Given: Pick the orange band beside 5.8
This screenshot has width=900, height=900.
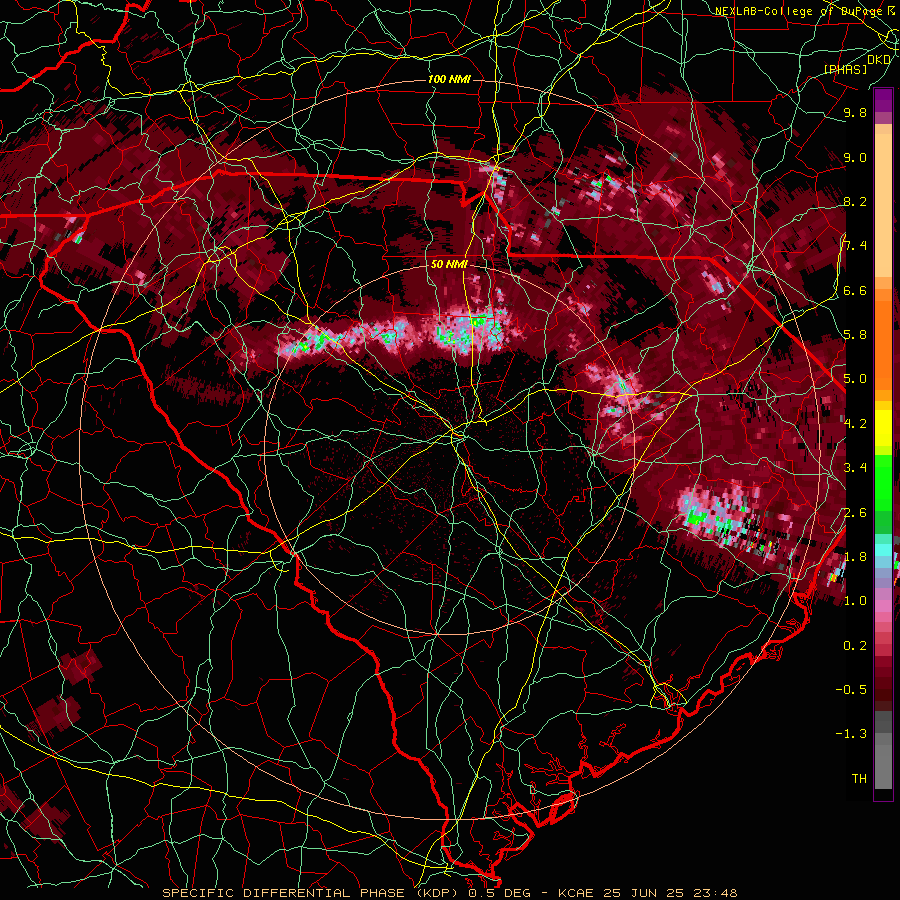Looking at the screenshot, I should 883,339.
